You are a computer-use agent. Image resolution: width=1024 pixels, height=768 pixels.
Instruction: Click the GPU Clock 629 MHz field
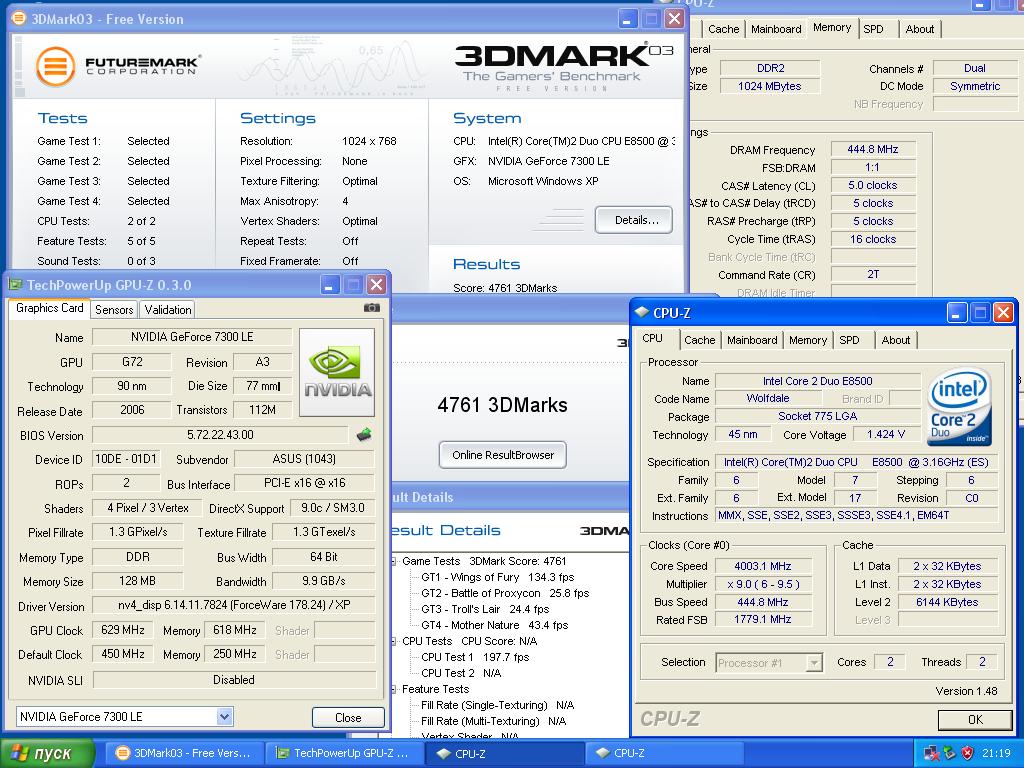pyautogui.click(x=123, y=630)
